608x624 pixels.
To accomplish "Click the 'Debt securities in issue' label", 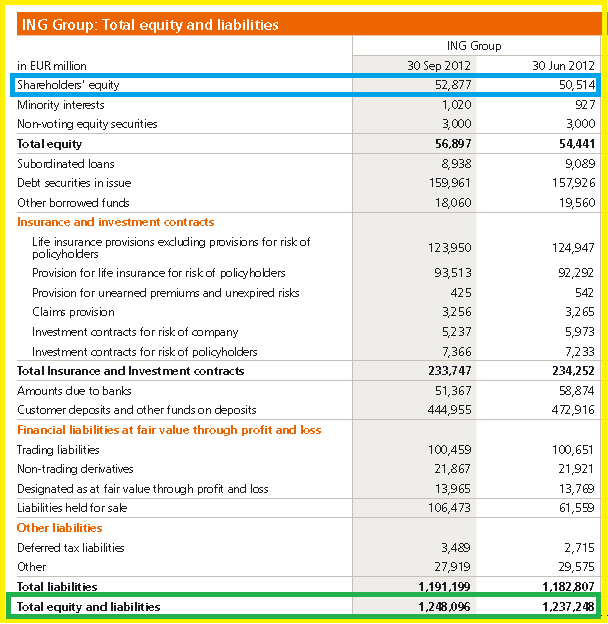I will point(74,183).
